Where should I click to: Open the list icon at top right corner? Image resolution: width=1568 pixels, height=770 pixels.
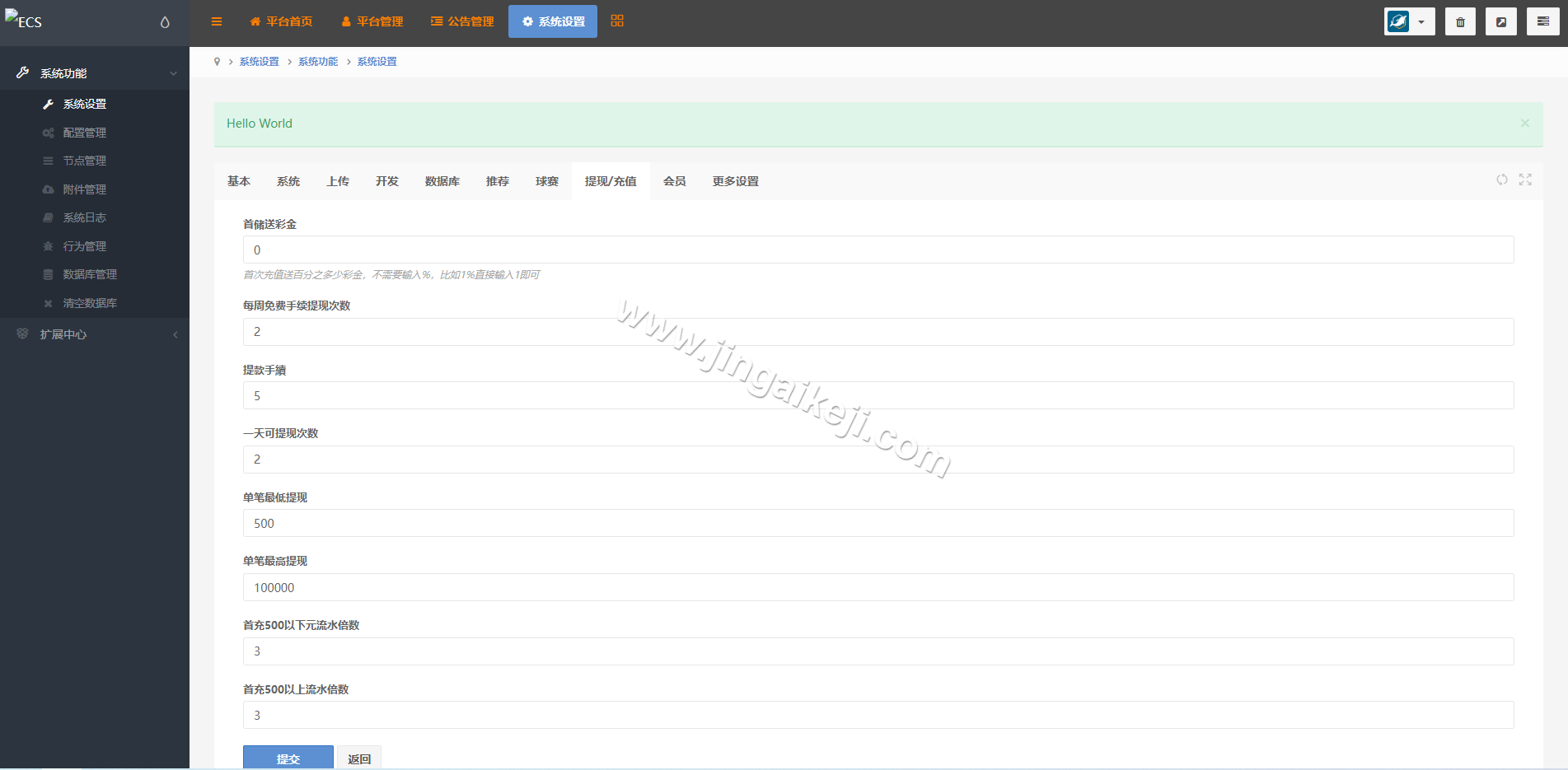coord(1542,21)
